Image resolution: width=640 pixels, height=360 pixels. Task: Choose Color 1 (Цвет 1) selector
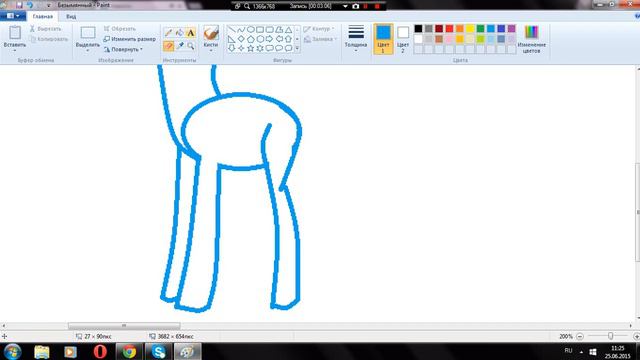point(383,39)
